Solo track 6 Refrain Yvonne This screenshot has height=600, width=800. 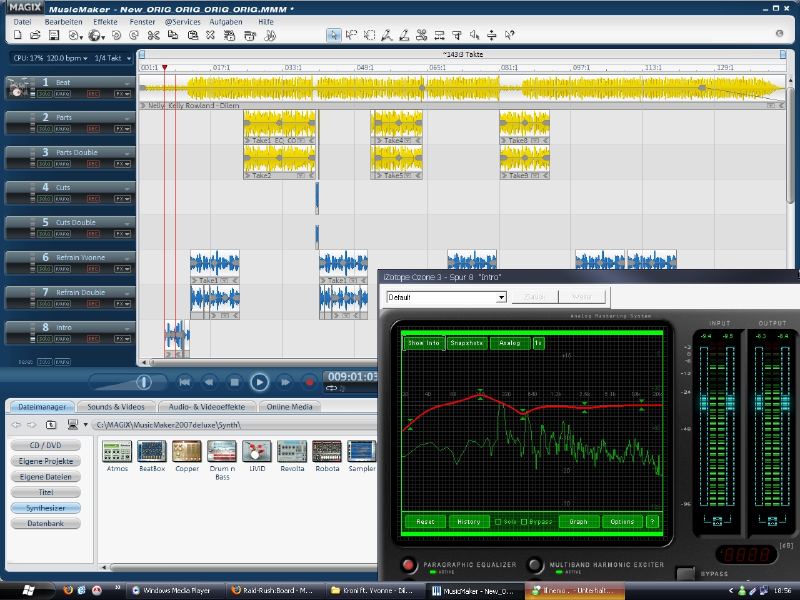coord(45,269)
